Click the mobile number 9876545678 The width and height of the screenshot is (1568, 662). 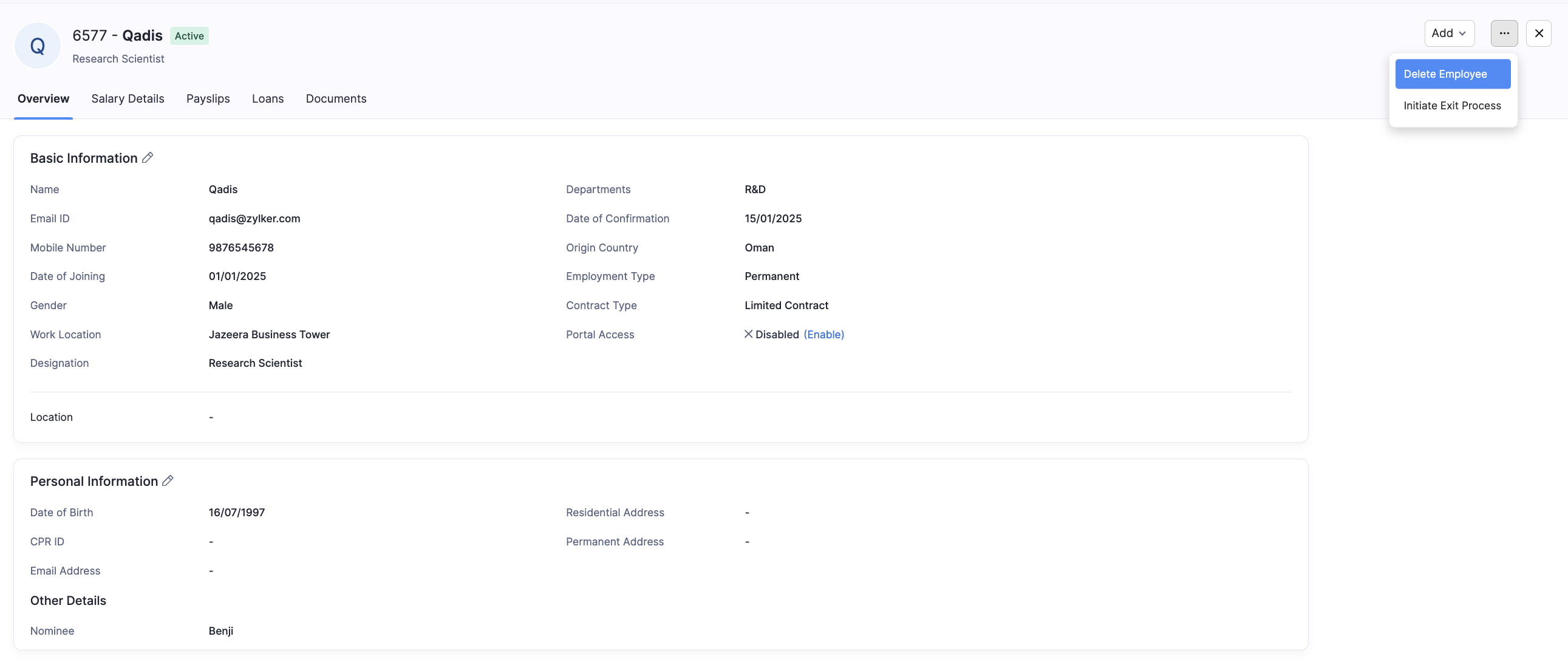[x=241, y=247]
